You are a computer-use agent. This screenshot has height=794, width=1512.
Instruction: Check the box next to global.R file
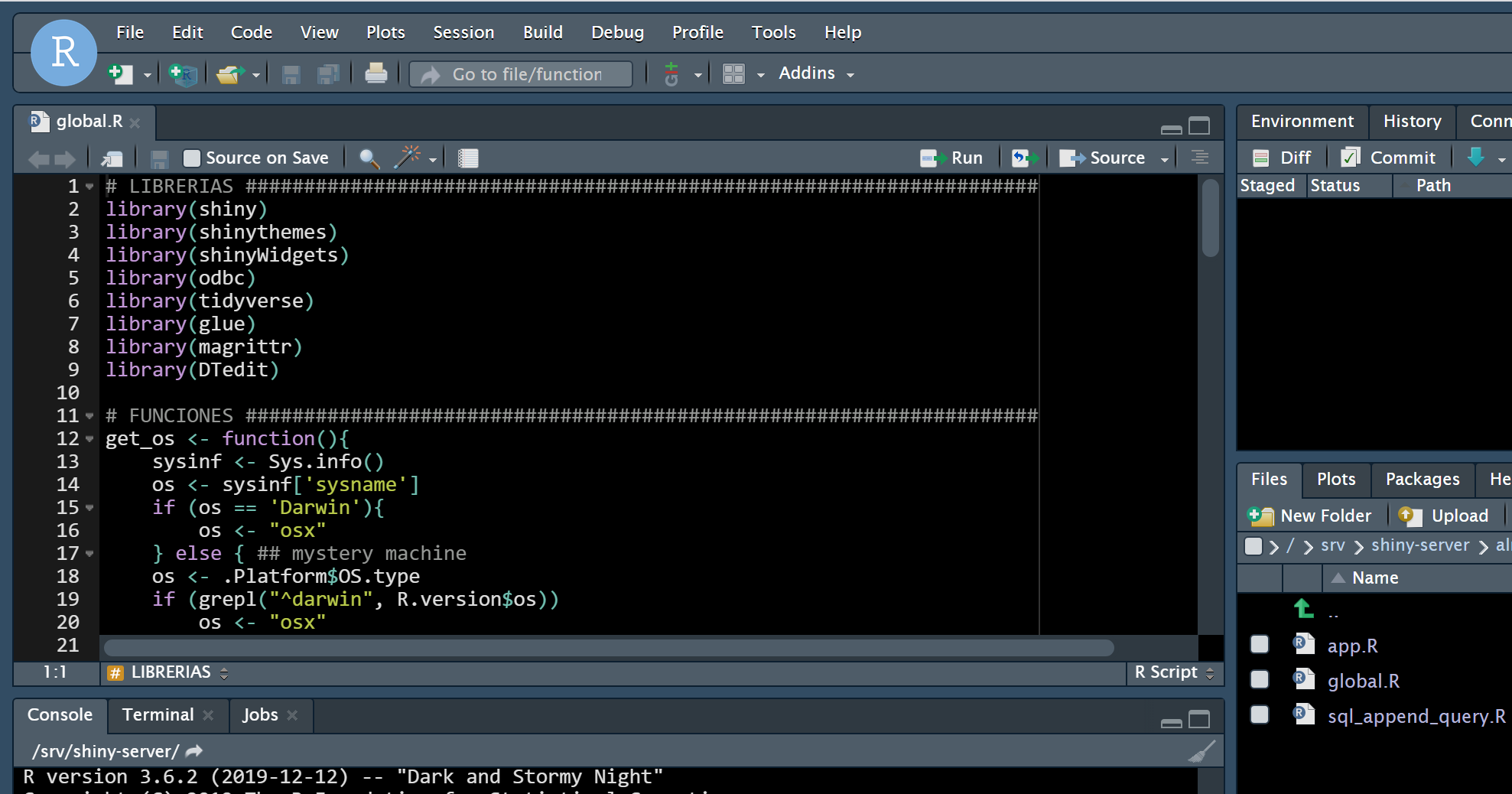click(x=1260, y=679)
